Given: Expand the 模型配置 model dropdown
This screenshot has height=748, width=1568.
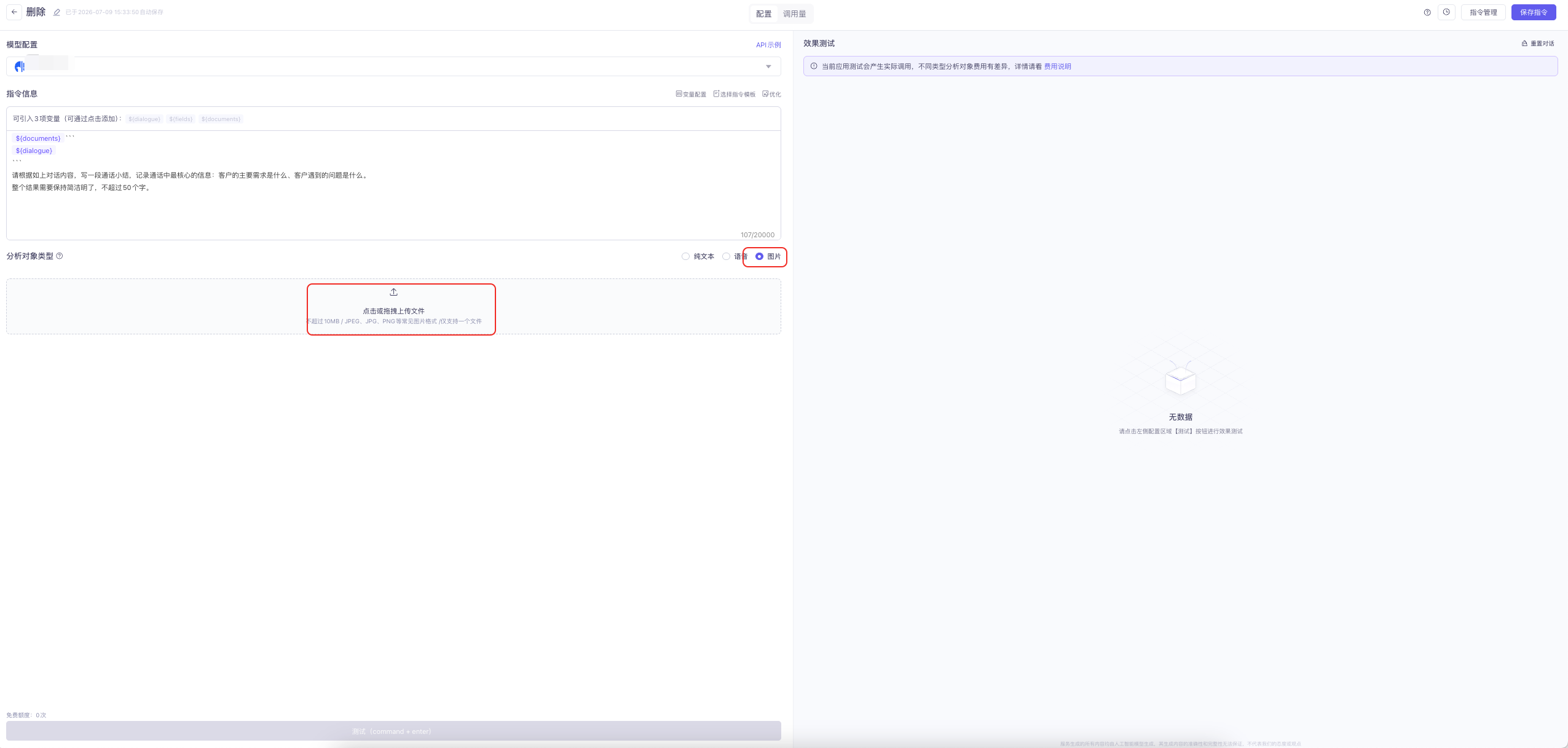Looking at the screenshot, I should click(x=393, y=66).
